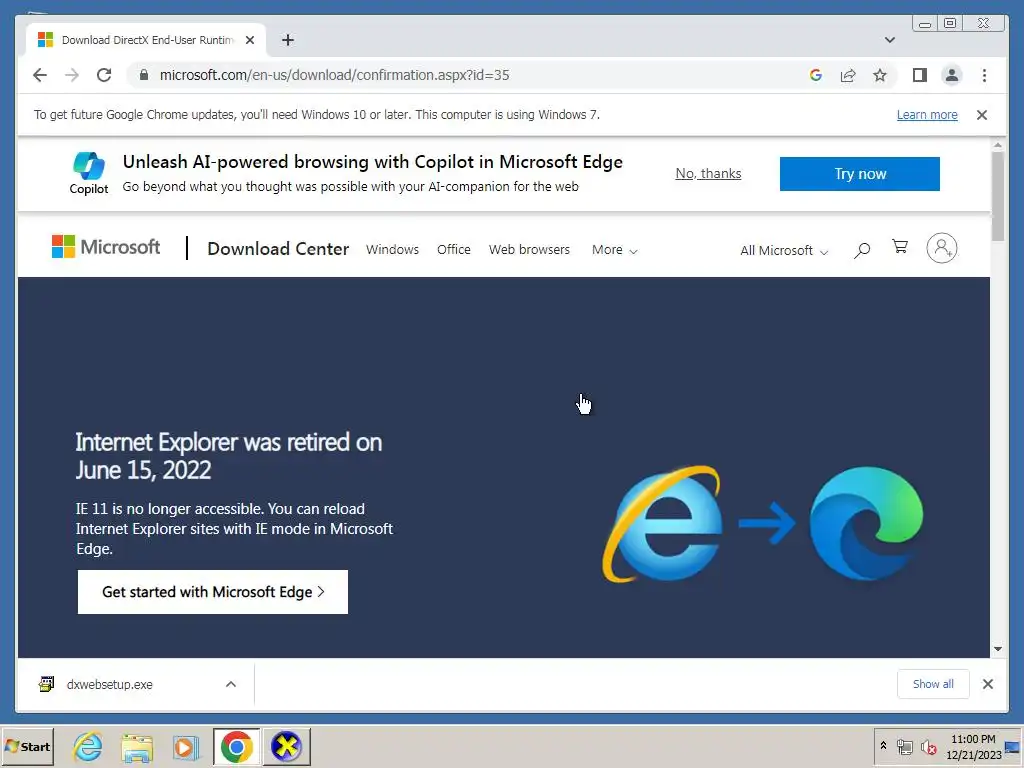Open the shopping cart
This screenshot has width=1024, height=768.
click(x=900, y=247)
